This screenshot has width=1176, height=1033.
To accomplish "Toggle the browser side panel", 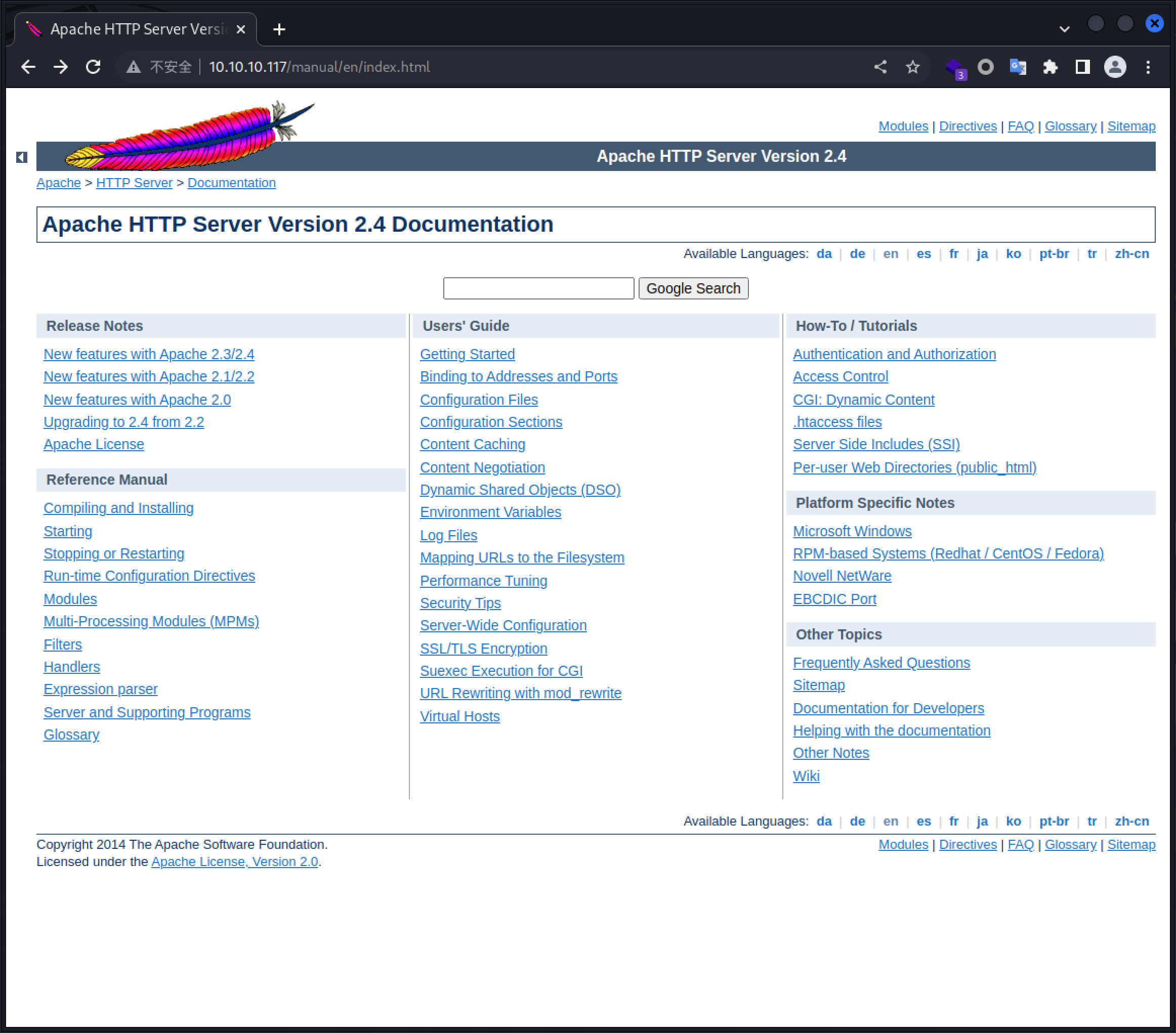I will 1082,67.
